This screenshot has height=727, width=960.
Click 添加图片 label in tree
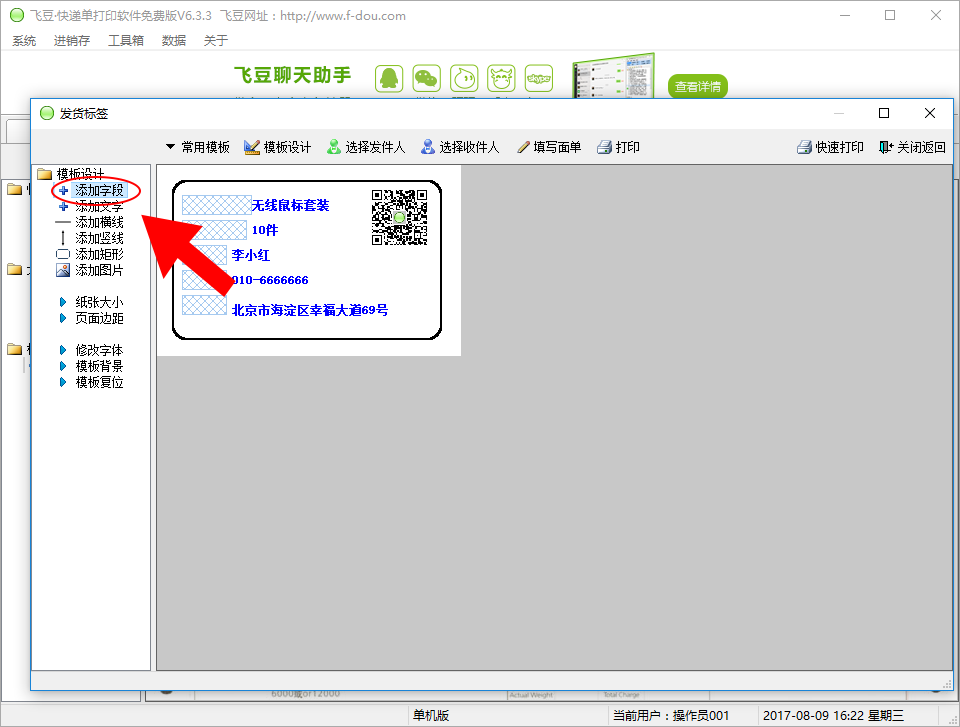pyautogui.click(x=99, y=270)
